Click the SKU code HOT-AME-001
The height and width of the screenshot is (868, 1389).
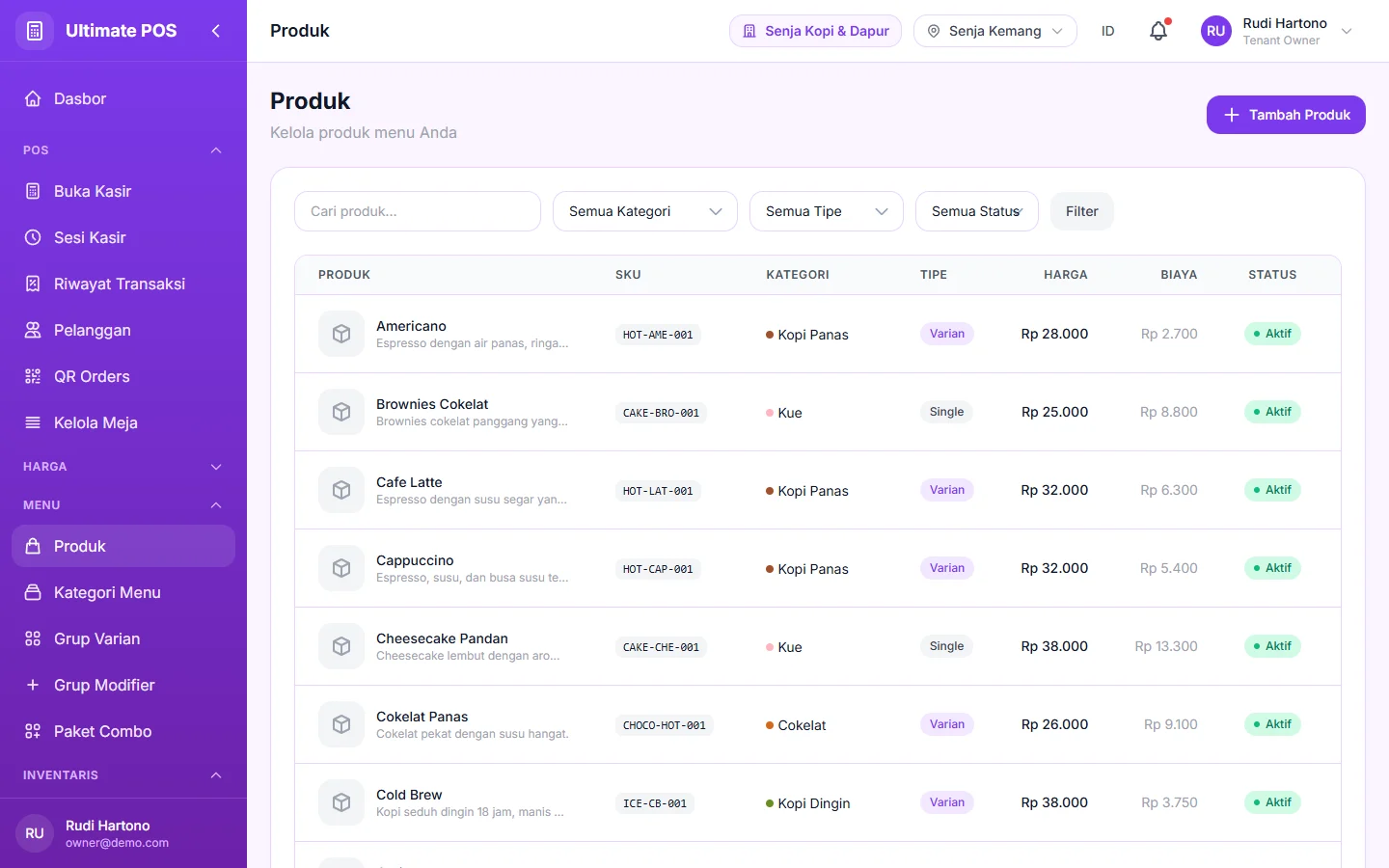(x=658, y=335)
